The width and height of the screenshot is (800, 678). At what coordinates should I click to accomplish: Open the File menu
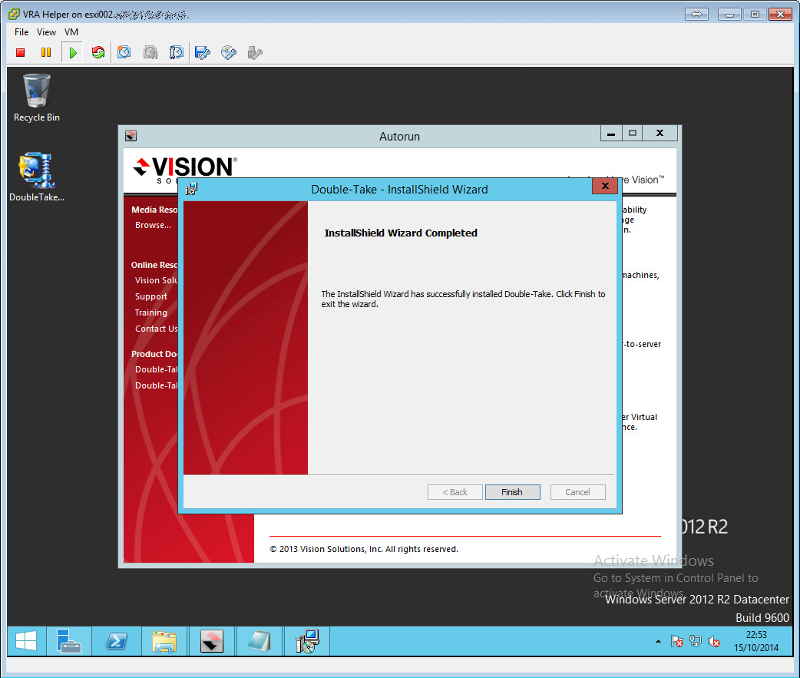(21, 32)
